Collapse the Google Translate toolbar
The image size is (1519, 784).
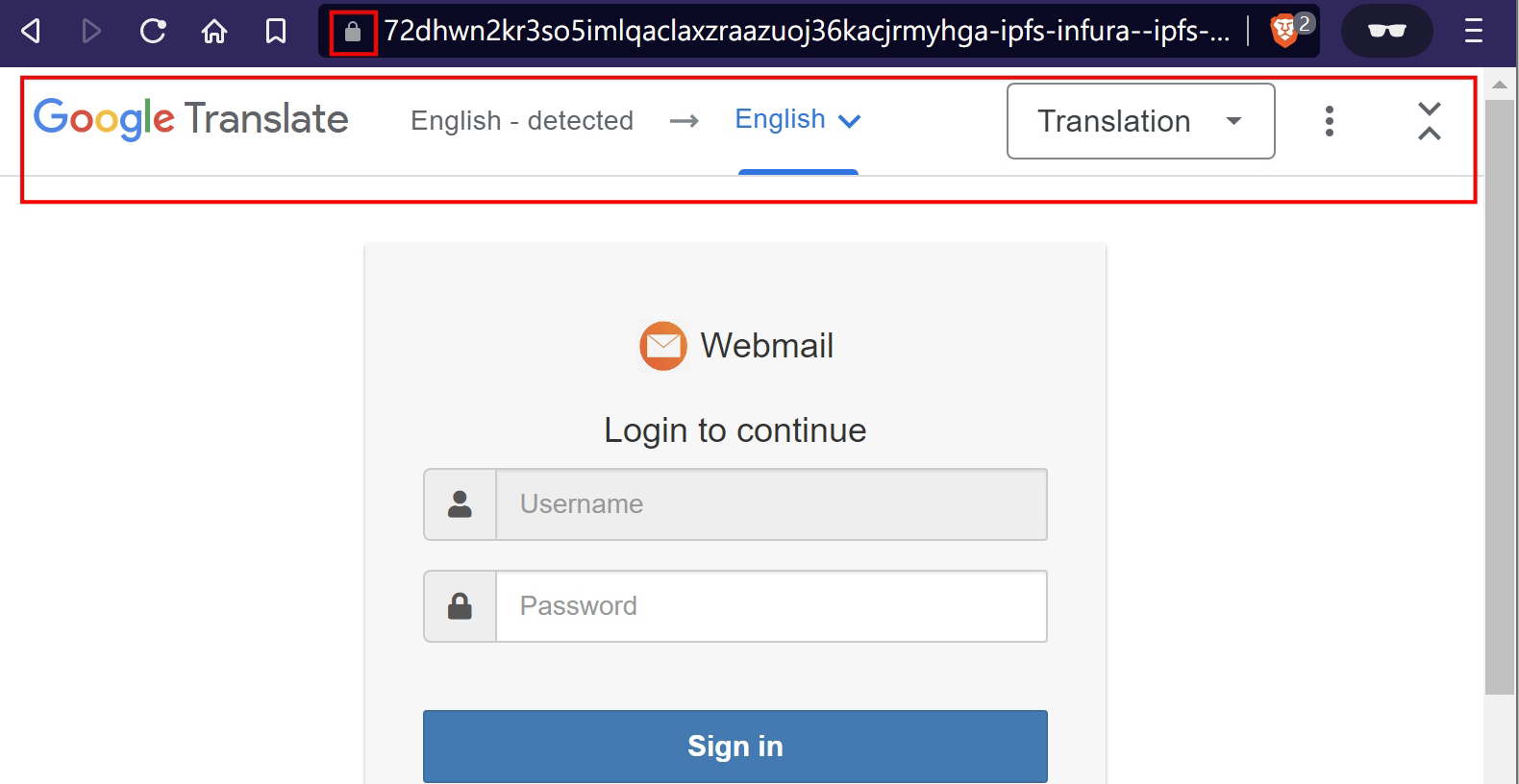click(x=1430, y=121)
